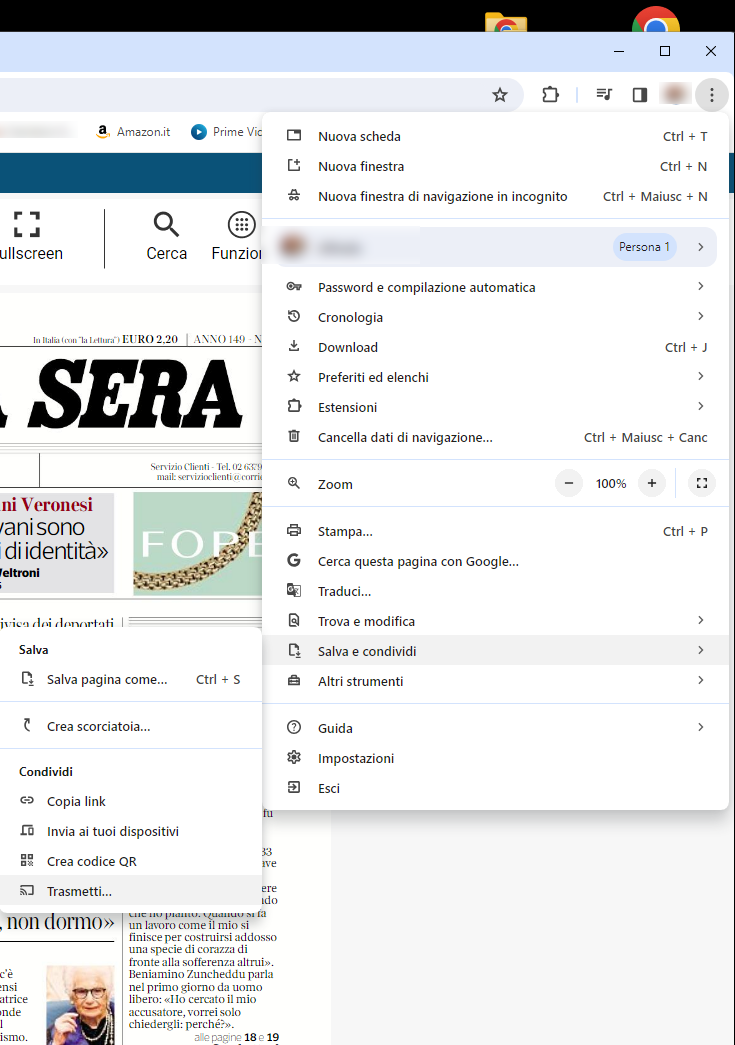Screen dimensions: 735x1045
Task: Click the bookmark star icon in address bar
Action: [x=500, y=95]
